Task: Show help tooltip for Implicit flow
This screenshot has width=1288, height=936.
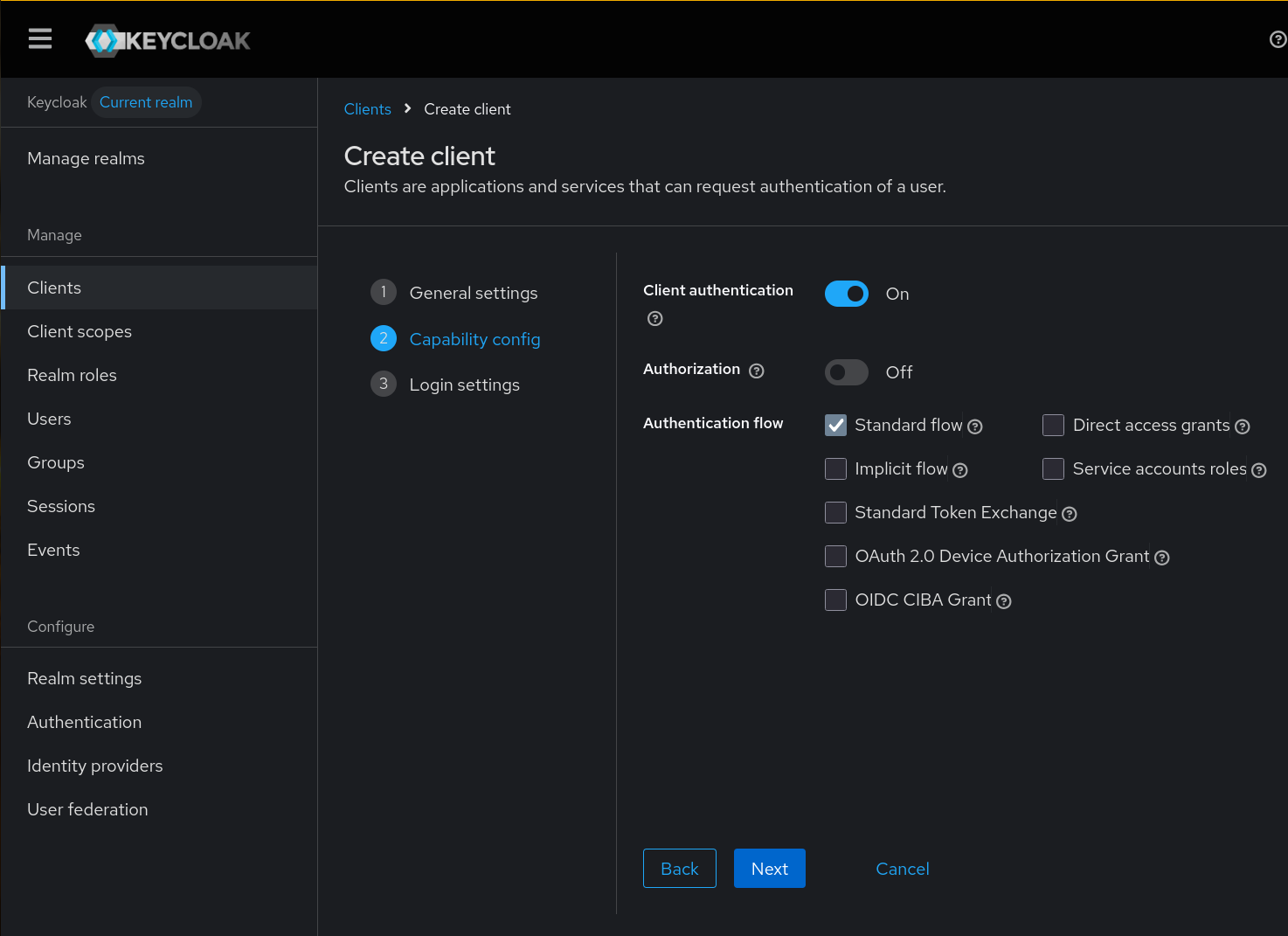Action: 960,470
